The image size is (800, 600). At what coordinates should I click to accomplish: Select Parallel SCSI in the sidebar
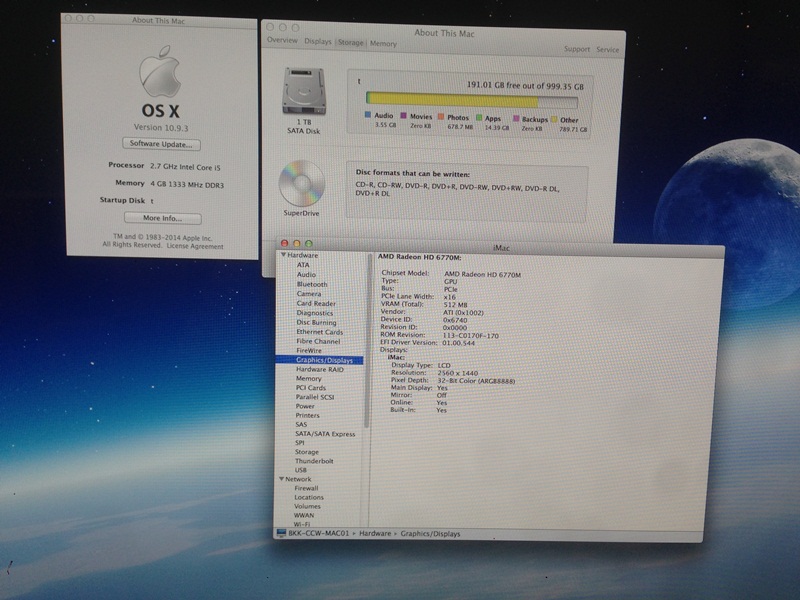pos(315,397)
